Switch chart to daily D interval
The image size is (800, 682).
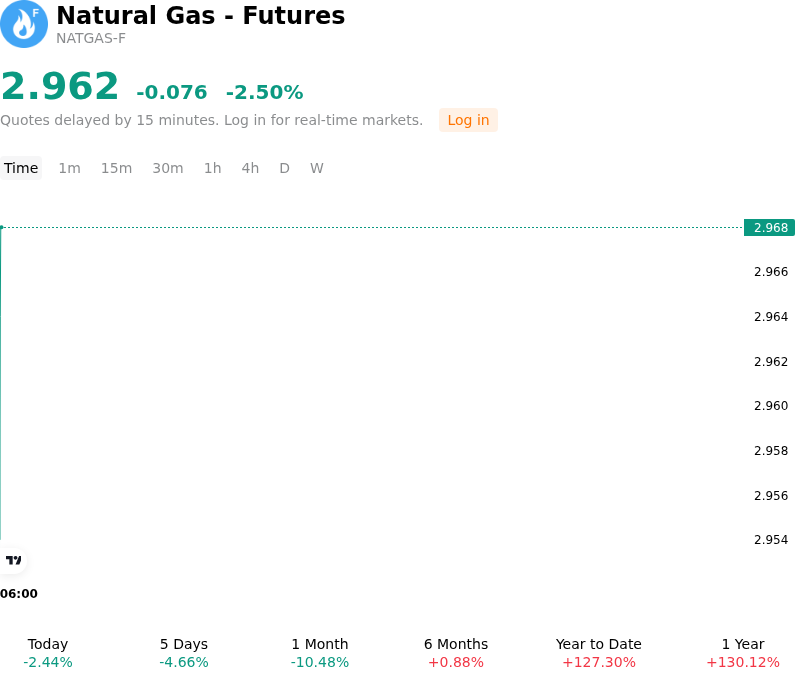[x=285, y=168]
